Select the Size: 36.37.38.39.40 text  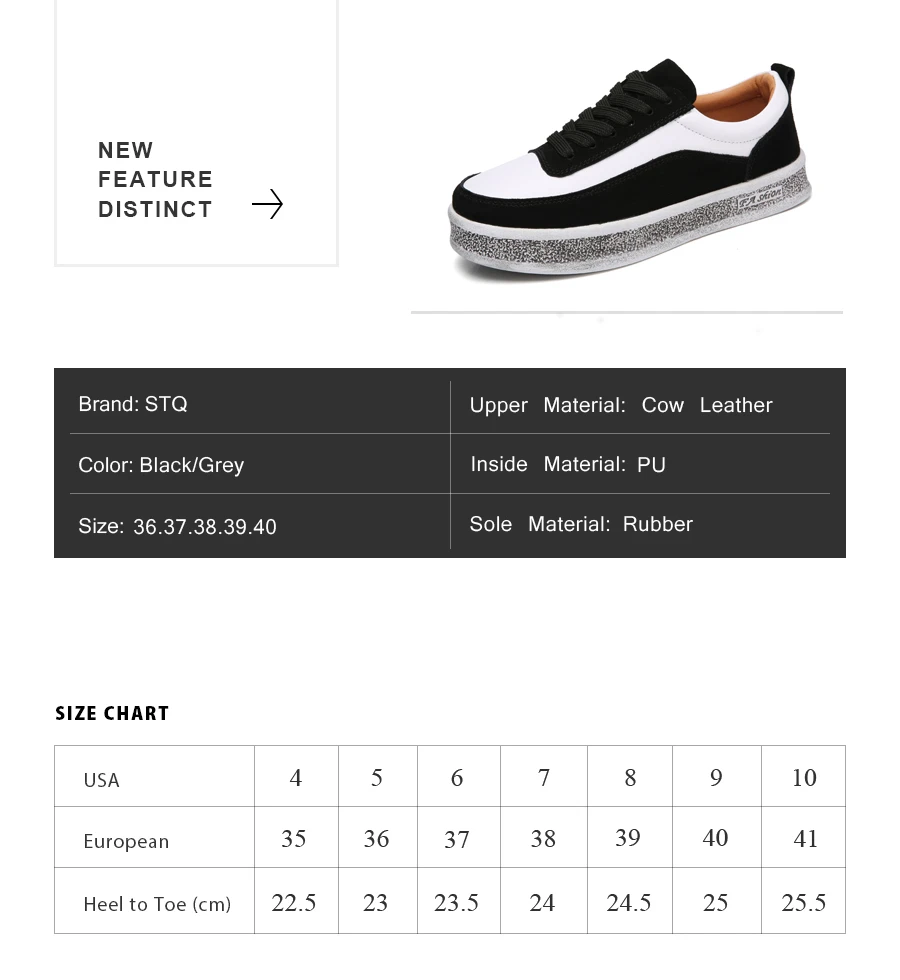[x=177, y=526]
